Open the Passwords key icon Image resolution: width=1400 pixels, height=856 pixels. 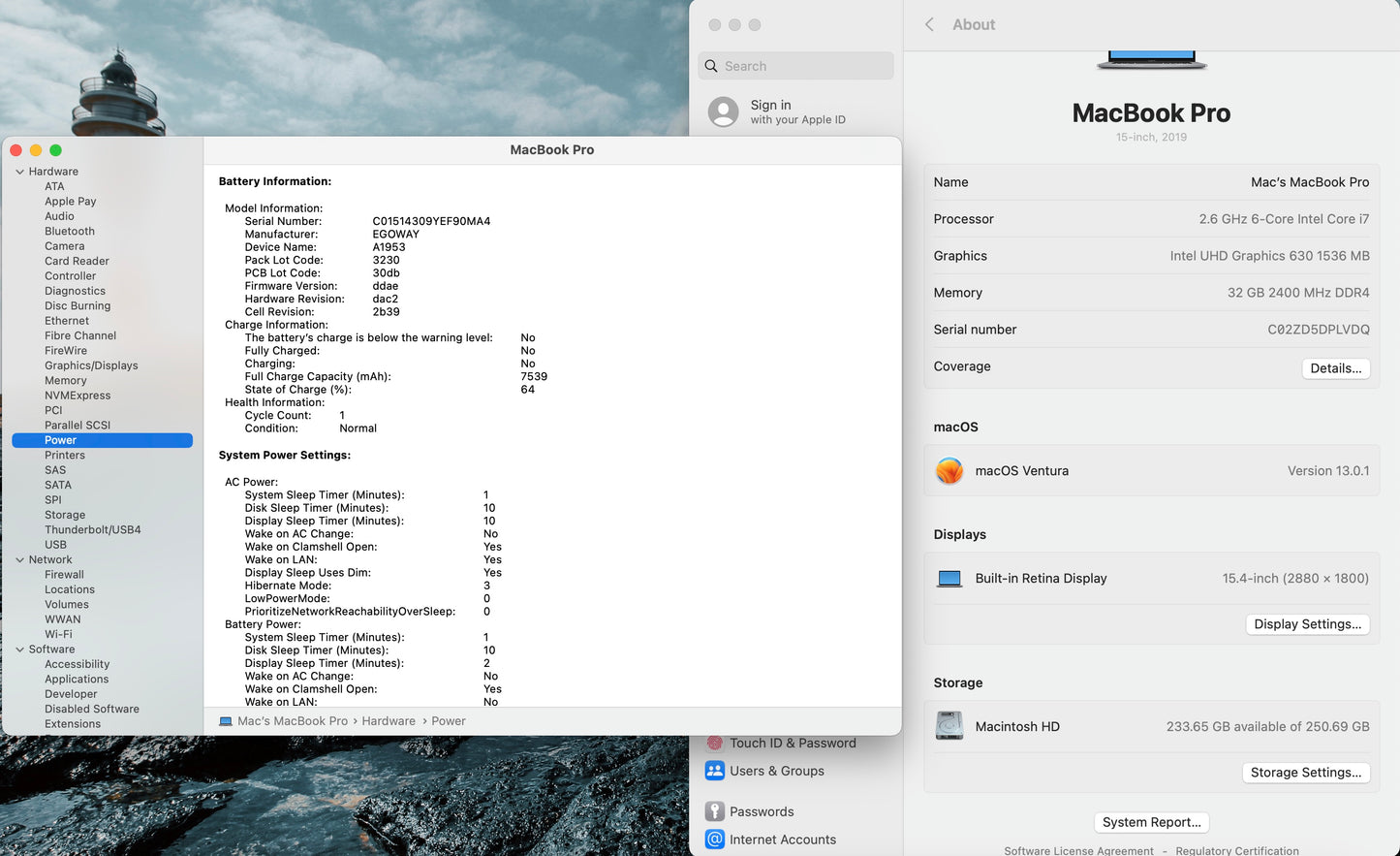click(715, 811)
